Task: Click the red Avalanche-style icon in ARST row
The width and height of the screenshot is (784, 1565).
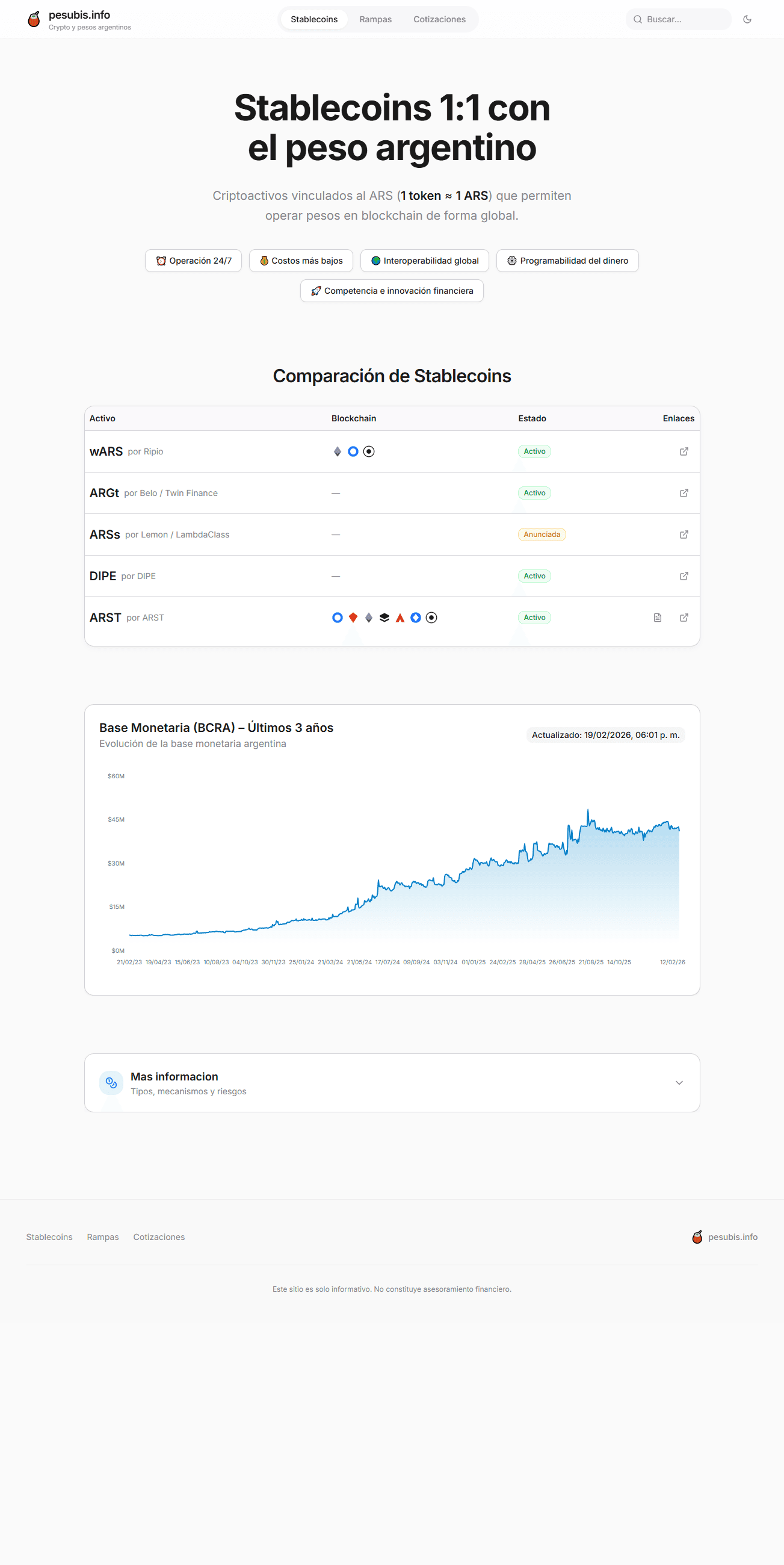Action: [400, 618]
